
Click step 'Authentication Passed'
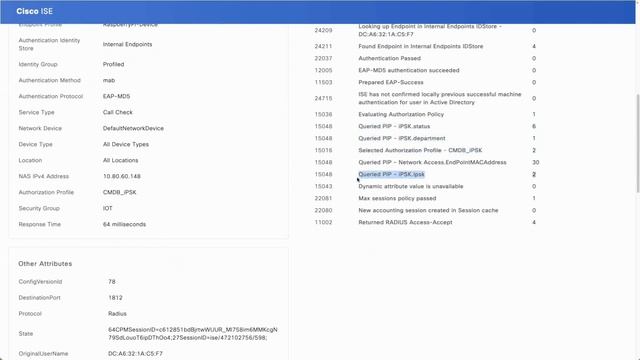point(389,58)
